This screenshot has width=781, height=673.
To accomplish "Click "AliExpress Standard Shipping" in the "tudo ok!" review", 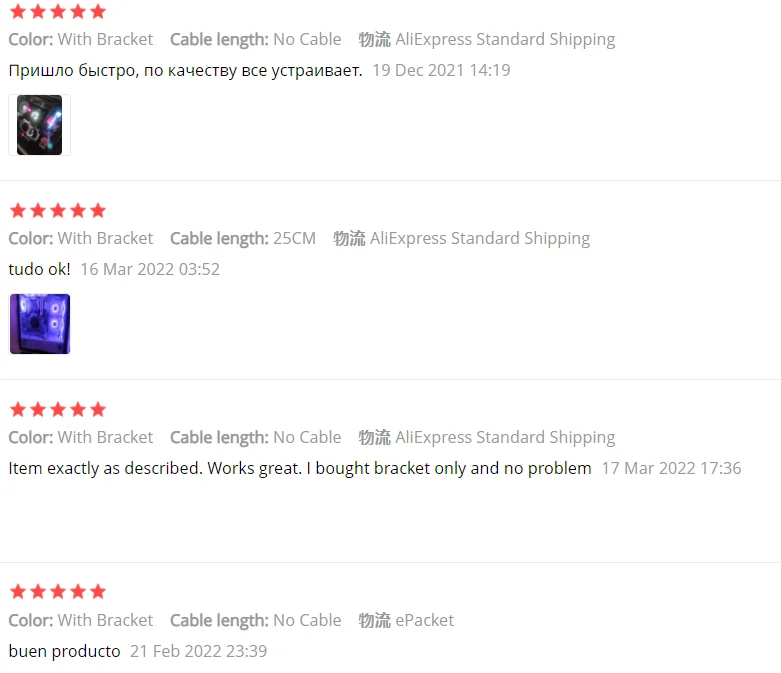I will 480,238.
